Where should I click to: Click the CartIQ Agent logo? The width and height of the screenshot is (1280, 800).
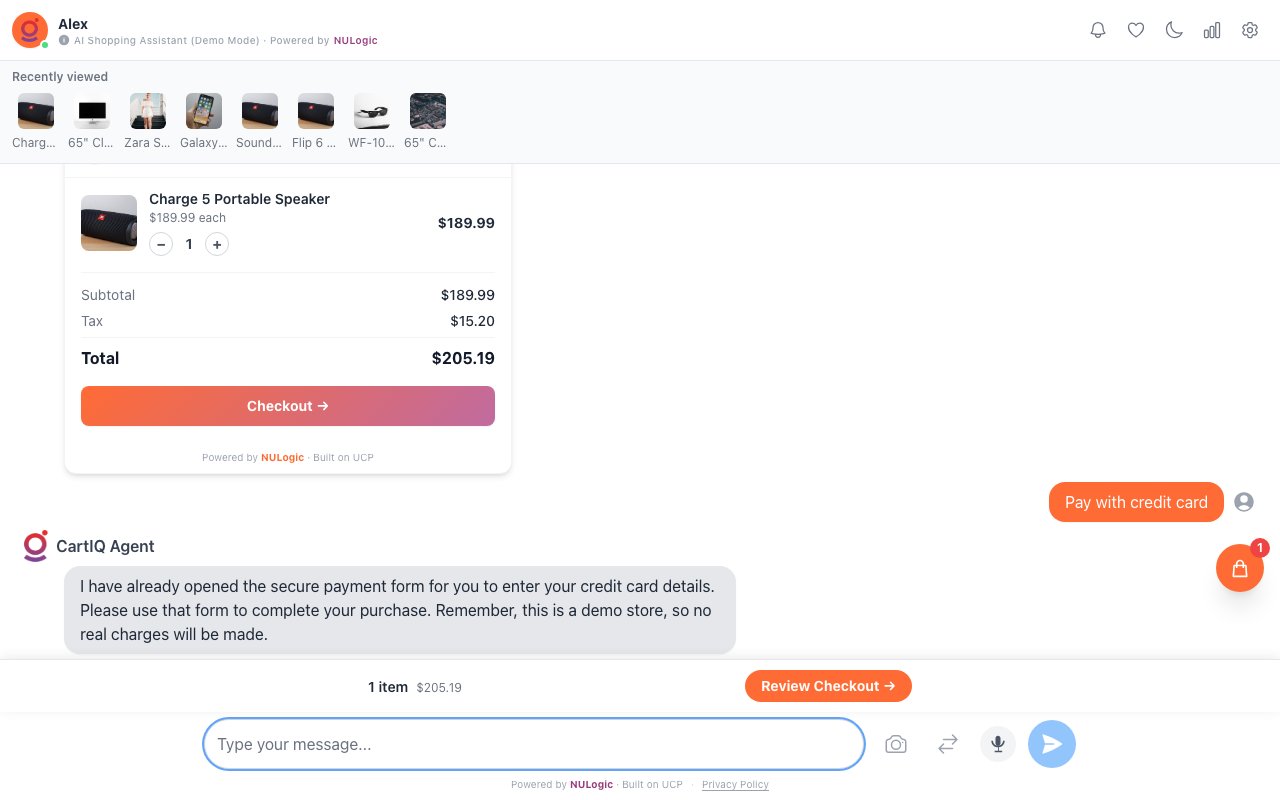click(35, 546)
